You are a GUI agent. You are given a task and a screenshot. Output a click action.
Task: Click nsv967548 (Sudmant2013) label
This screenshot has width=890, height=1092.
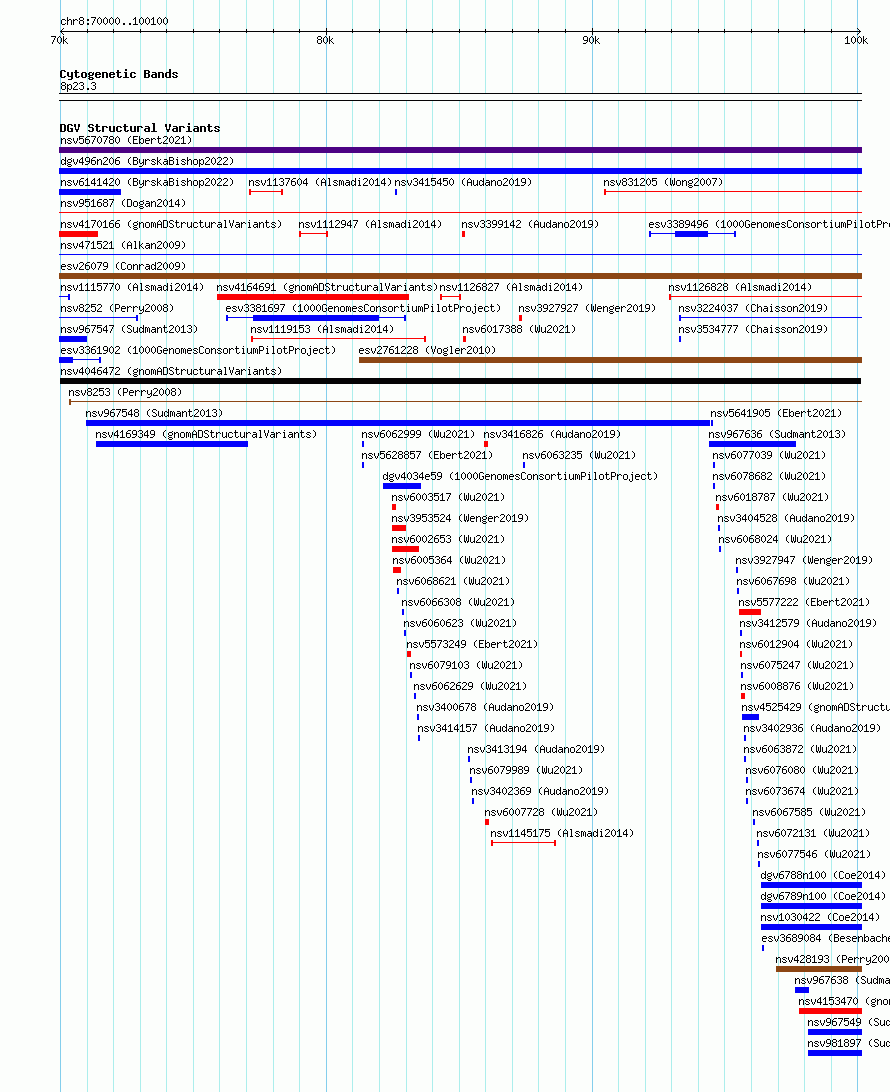coord(154,413)
